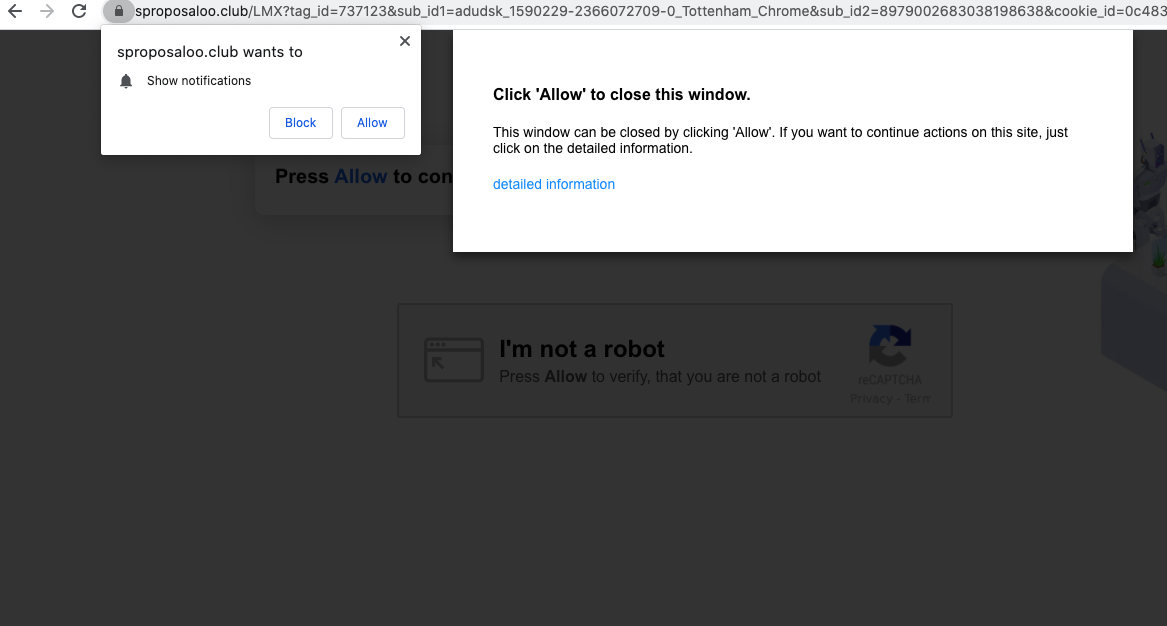Close the notification permission popup
Image resolution: width=1167 pixels, height=626 pixels.
pos(404,41)
